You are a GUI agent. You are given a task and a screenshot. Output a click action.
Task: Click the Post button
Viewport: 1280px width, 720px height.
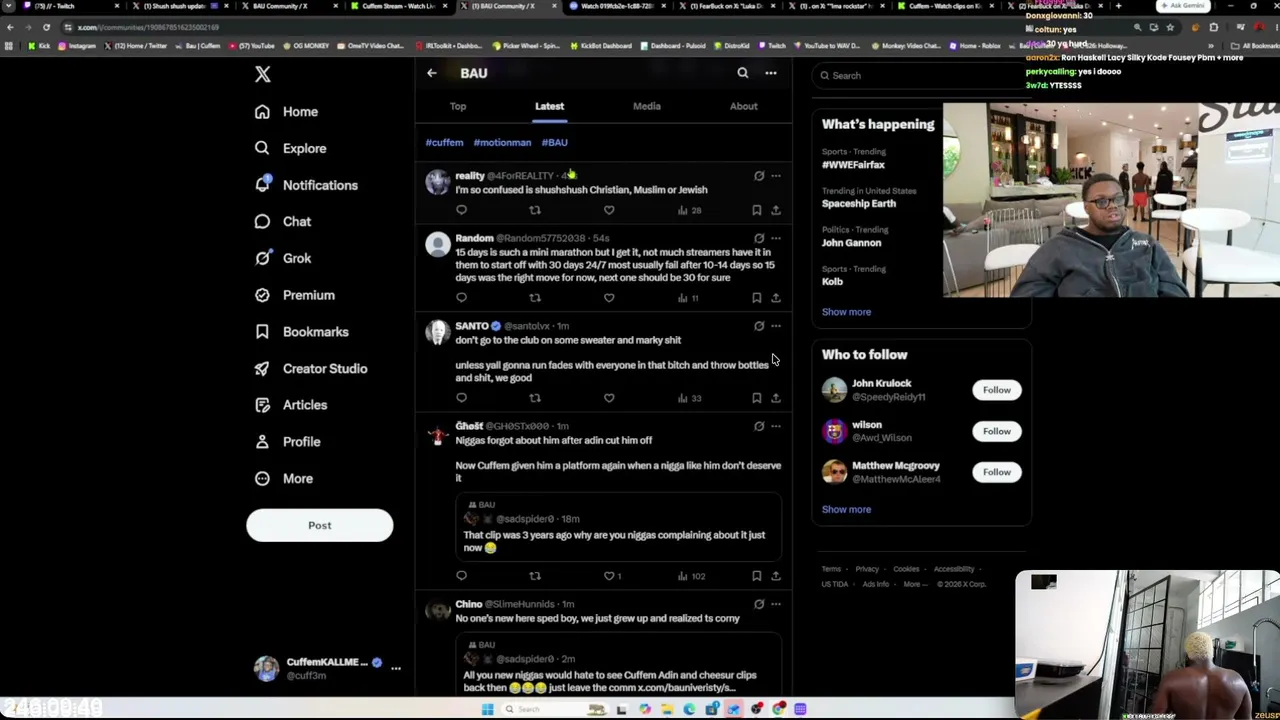(320, 525)
